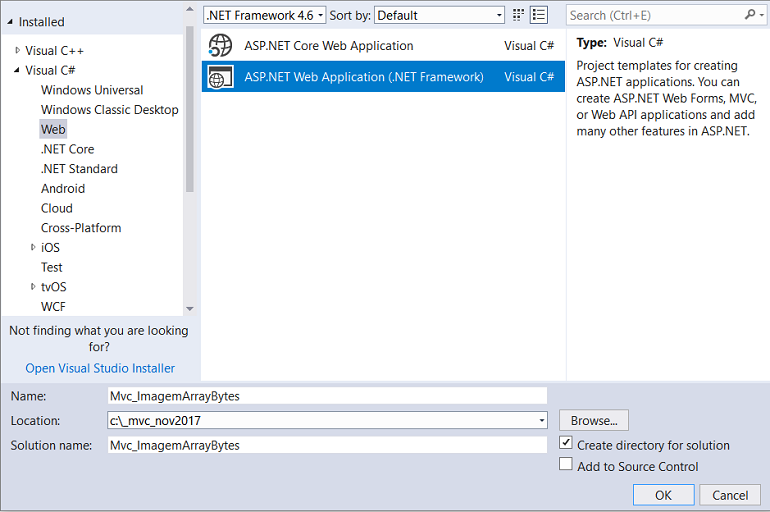This screenshot has height=512, width=770.
Task: Collapse the Visual C# tree node
Action: tap(17, 70)
